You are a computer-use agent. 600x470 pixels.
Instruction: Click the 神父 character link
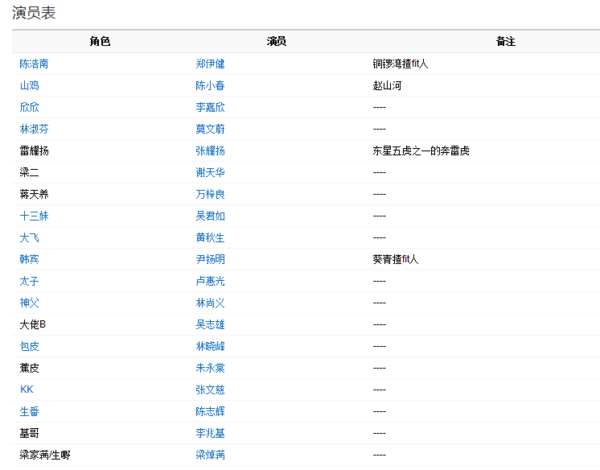tap(29, 303)
